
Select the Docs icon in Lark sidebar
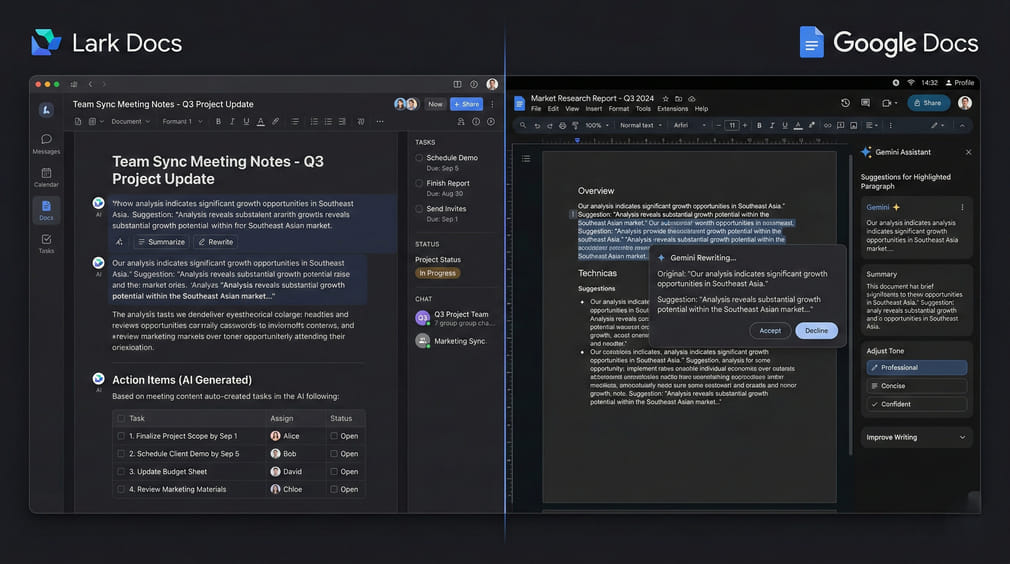point(46,210)
